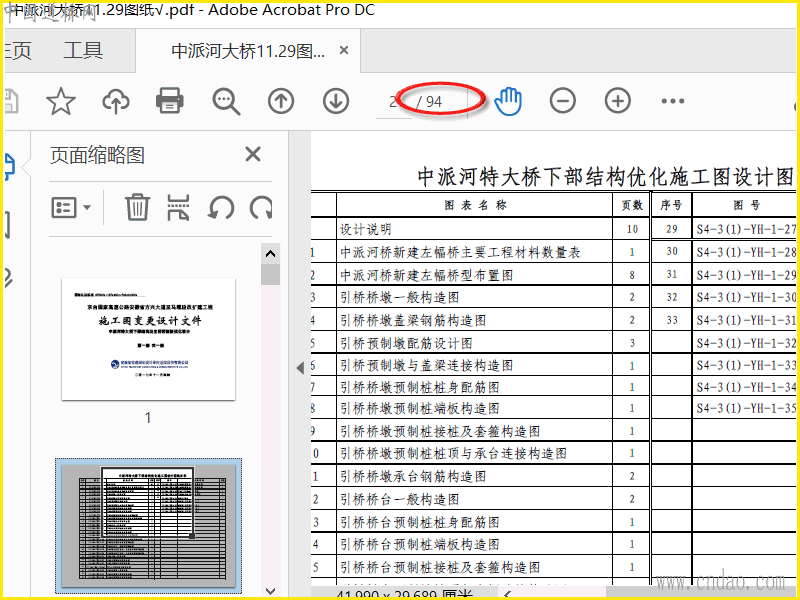
Task: Open the print pages scissors tool in thumbnails panel
Action: click(x=178, y=207)
